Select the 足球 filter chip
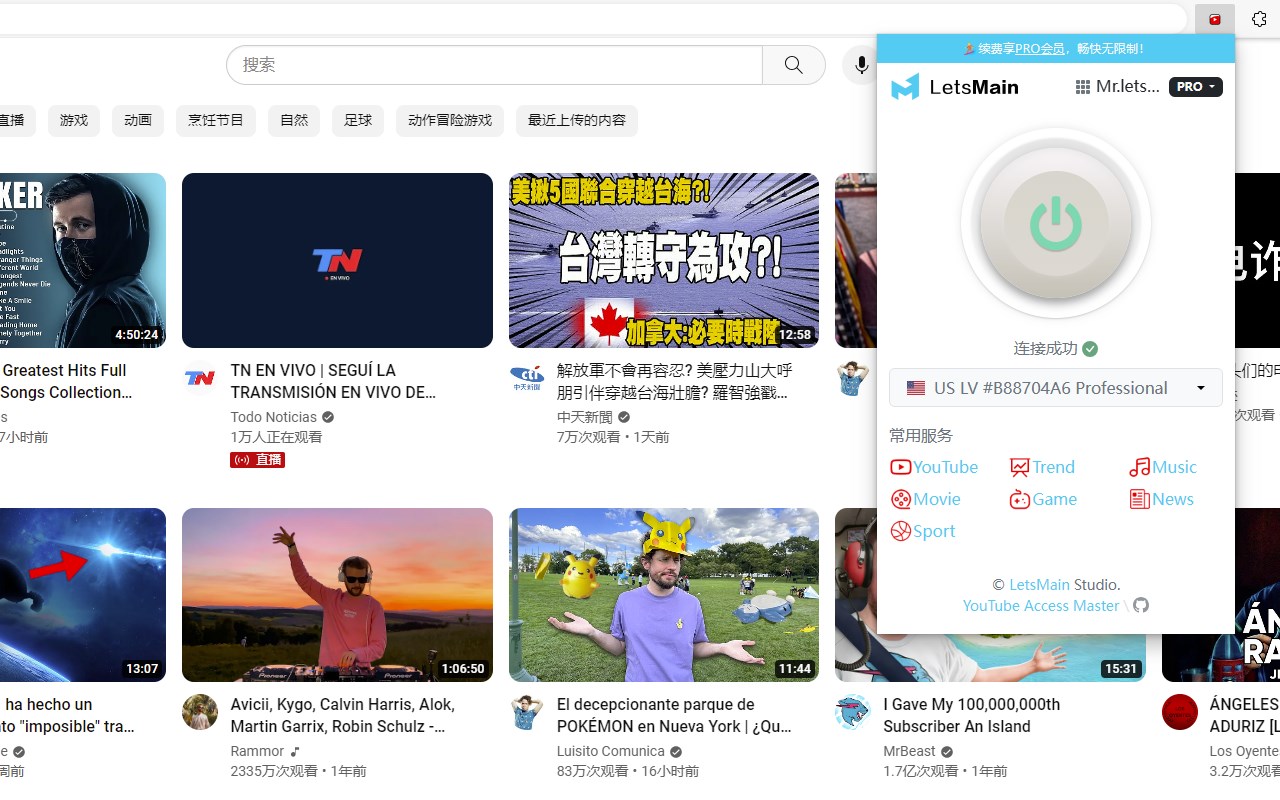Screen dimensions: 1280x800 [x=358, y=120]
